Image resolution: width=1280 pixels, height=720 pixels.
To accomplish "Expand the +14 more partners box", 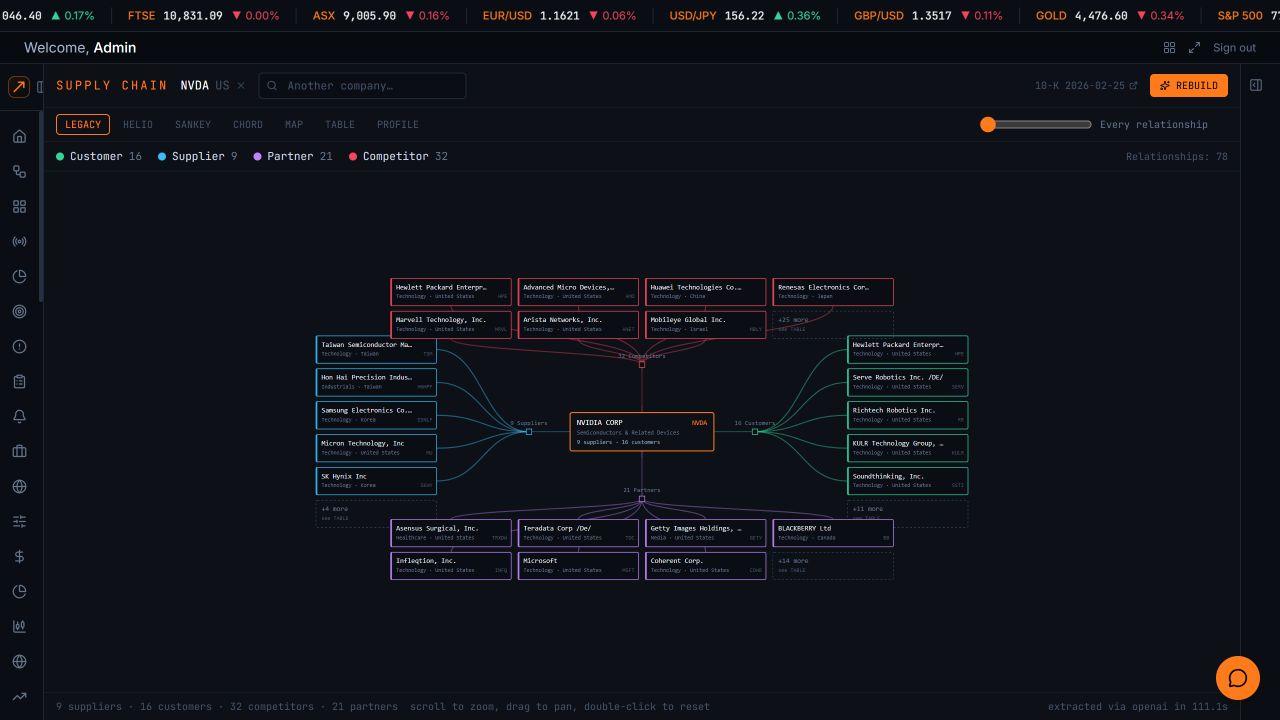I will click(x=833, y=566).
